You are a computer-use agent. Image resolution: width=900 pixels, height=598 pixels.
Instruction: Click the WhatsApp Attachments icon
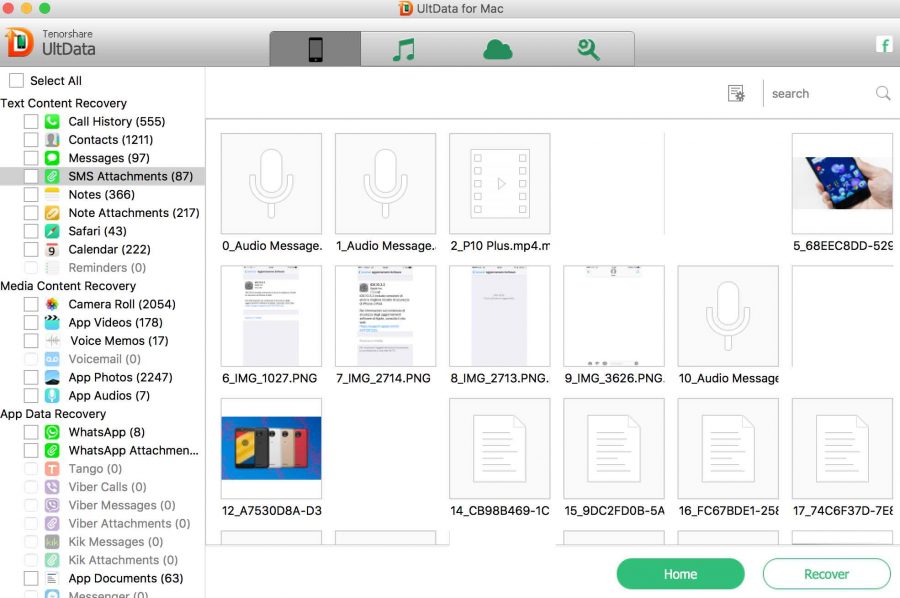(52, 451)
